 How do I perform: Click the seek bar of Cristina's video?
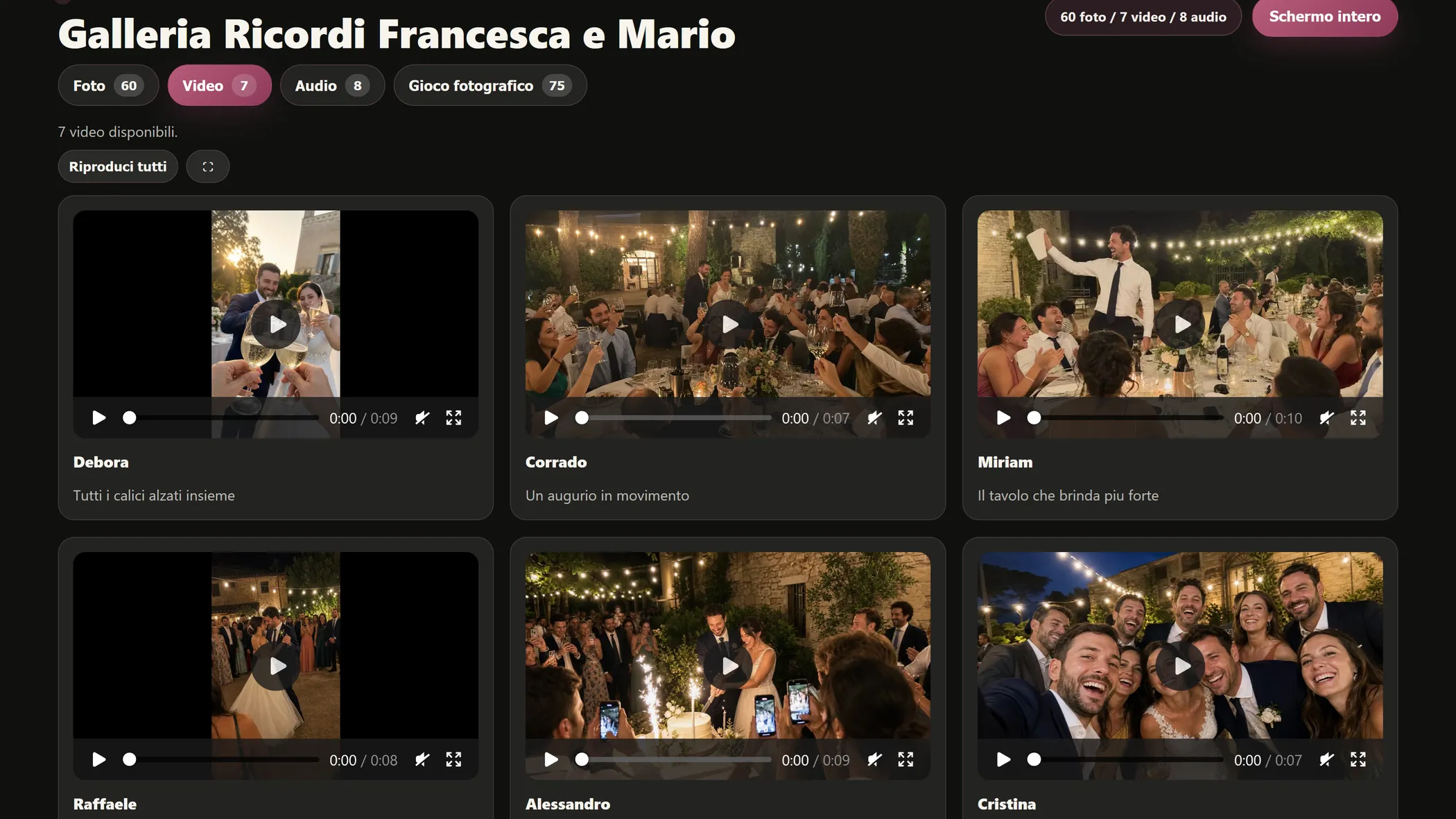[x=1125, y=759]
